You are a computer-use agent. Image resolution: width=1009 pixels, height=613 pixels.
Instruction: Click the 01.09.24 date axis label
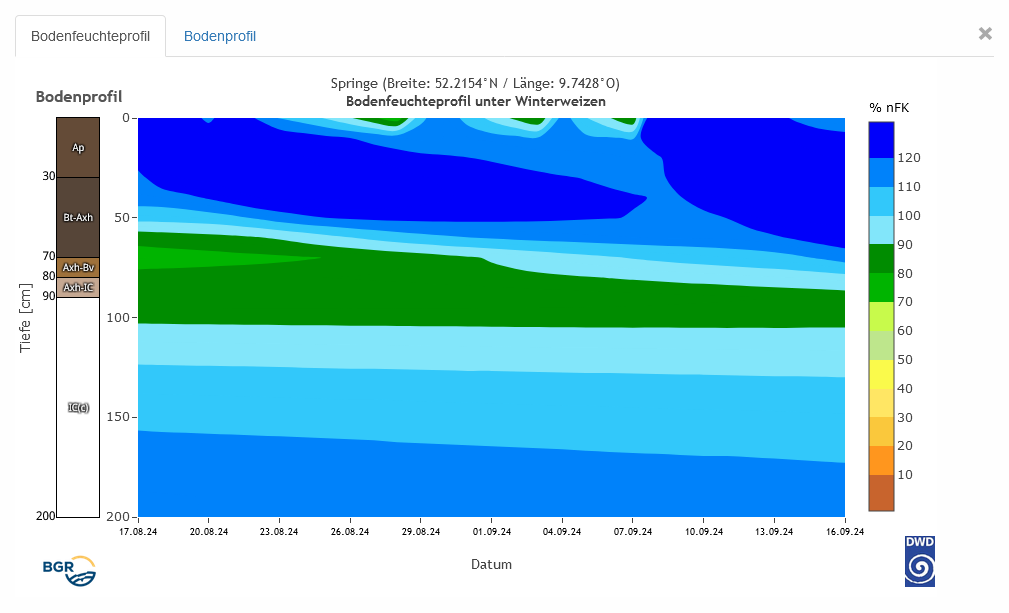pos(491,532)
